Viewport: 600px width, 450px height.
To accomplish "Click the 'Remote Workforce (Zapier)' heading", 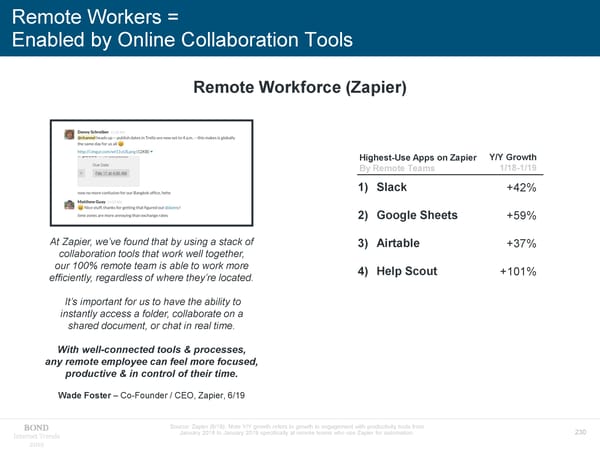I will pyautogui.click(x=300, y=87).
